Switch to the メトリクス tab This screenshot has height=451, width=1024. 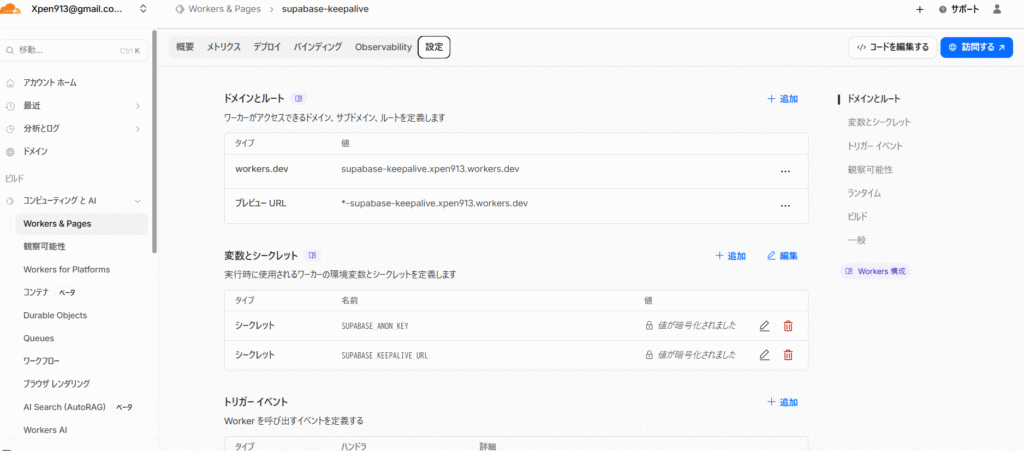224,47
